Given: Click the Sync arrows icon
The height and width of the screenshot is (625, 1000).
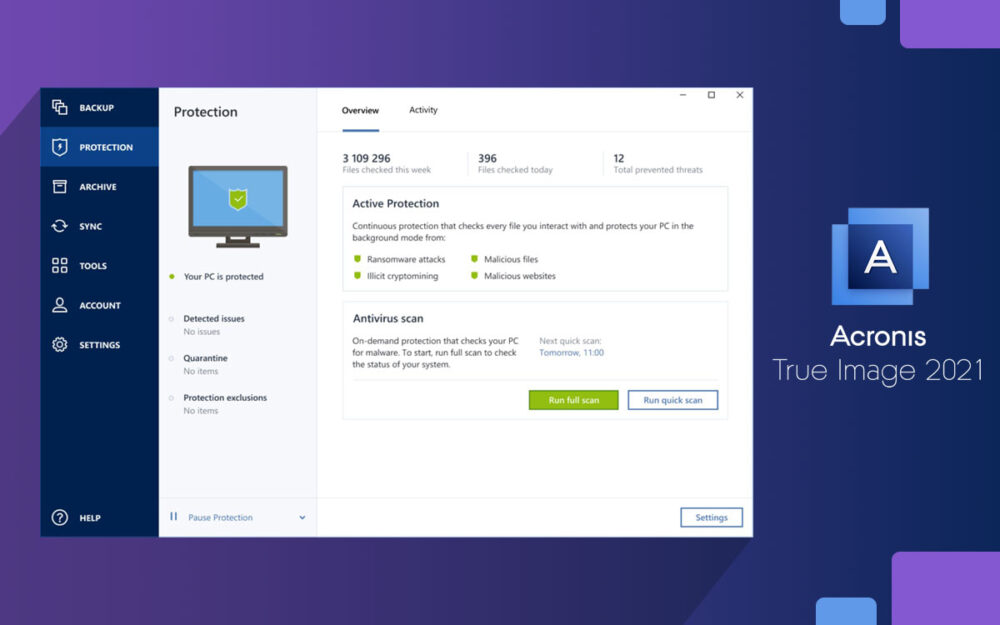Looking at the screenshot, I should click(60, 226).
